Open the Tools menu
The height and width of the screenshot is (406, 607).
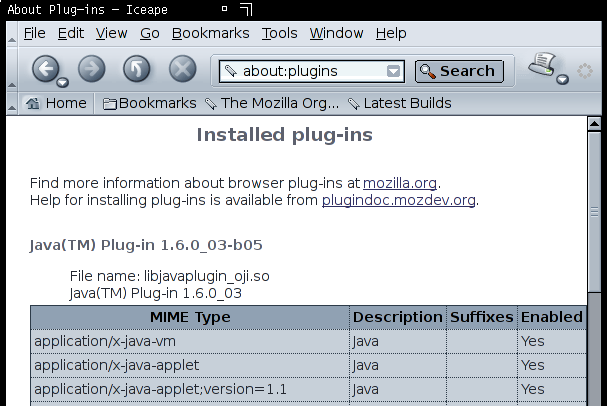(279, 33)
